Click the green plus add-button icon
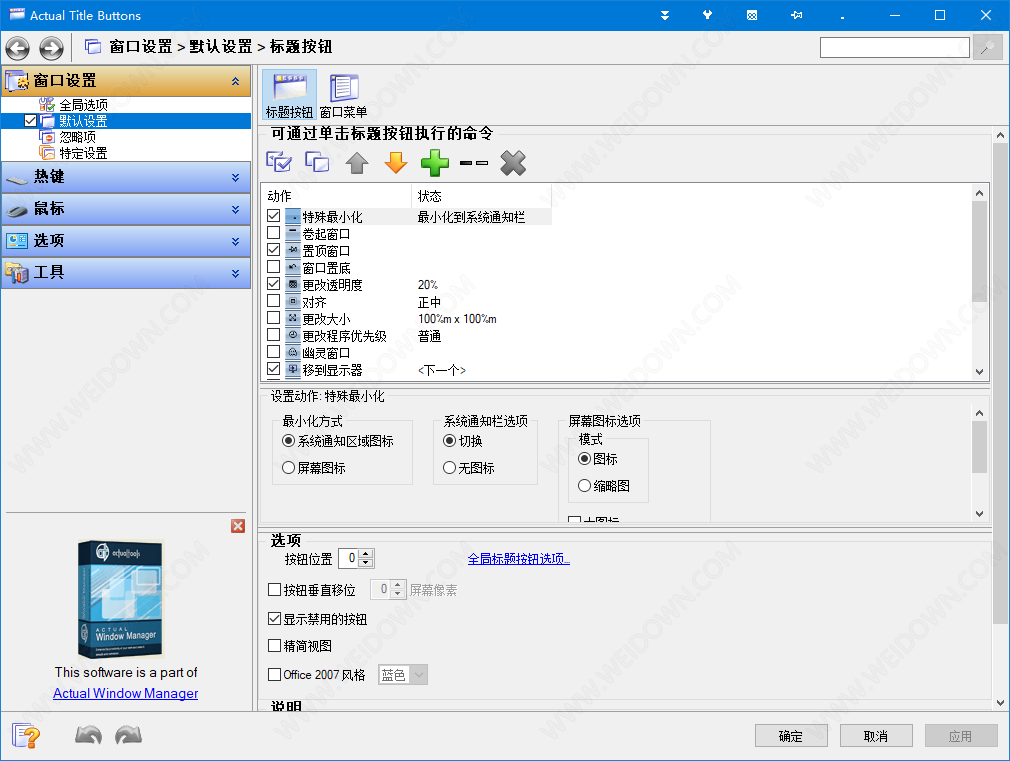1010x761 pixels. click(x=435, y=163)
